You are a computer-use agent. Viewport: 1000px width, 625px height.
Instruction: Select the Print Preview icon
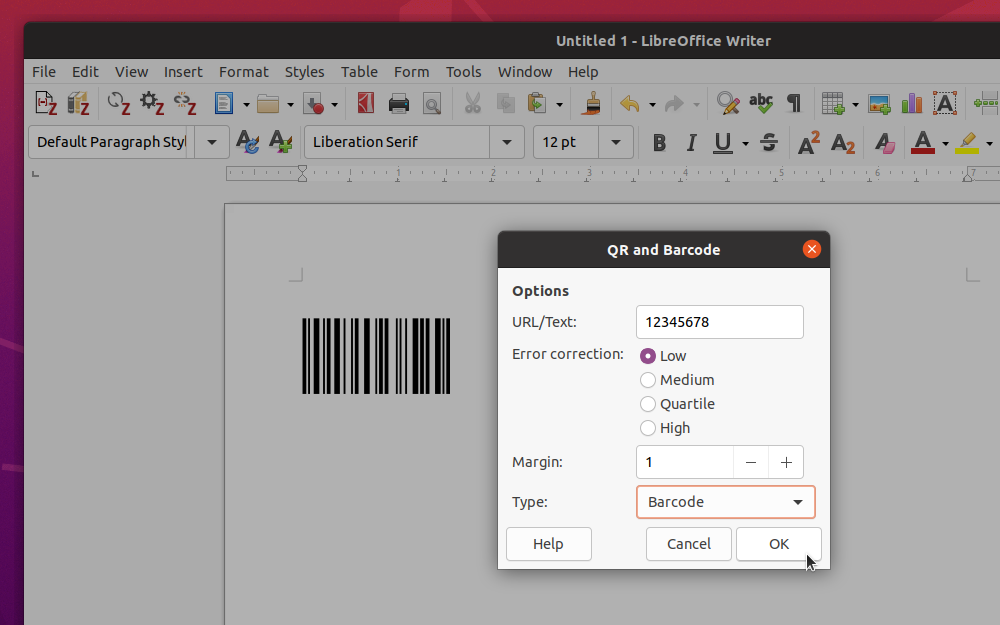[x=432, y=103]
